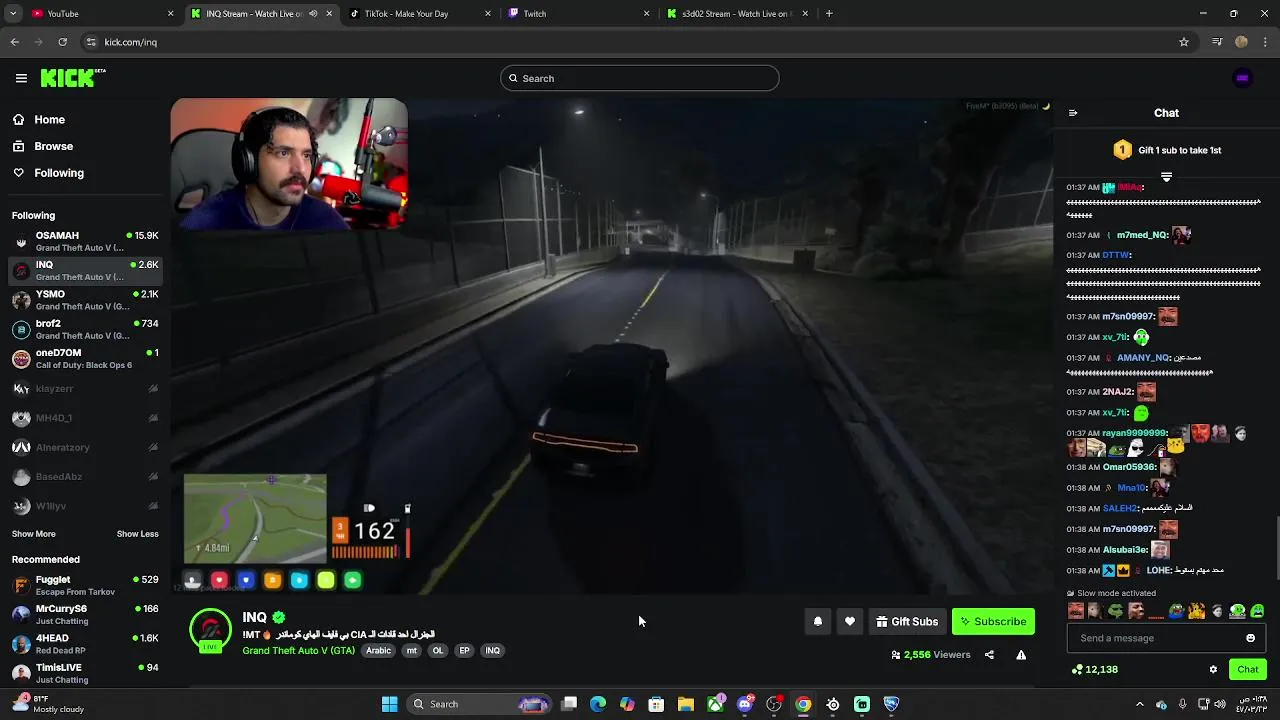
Task: Focus the Kick search box
Action: click(640, 78)
